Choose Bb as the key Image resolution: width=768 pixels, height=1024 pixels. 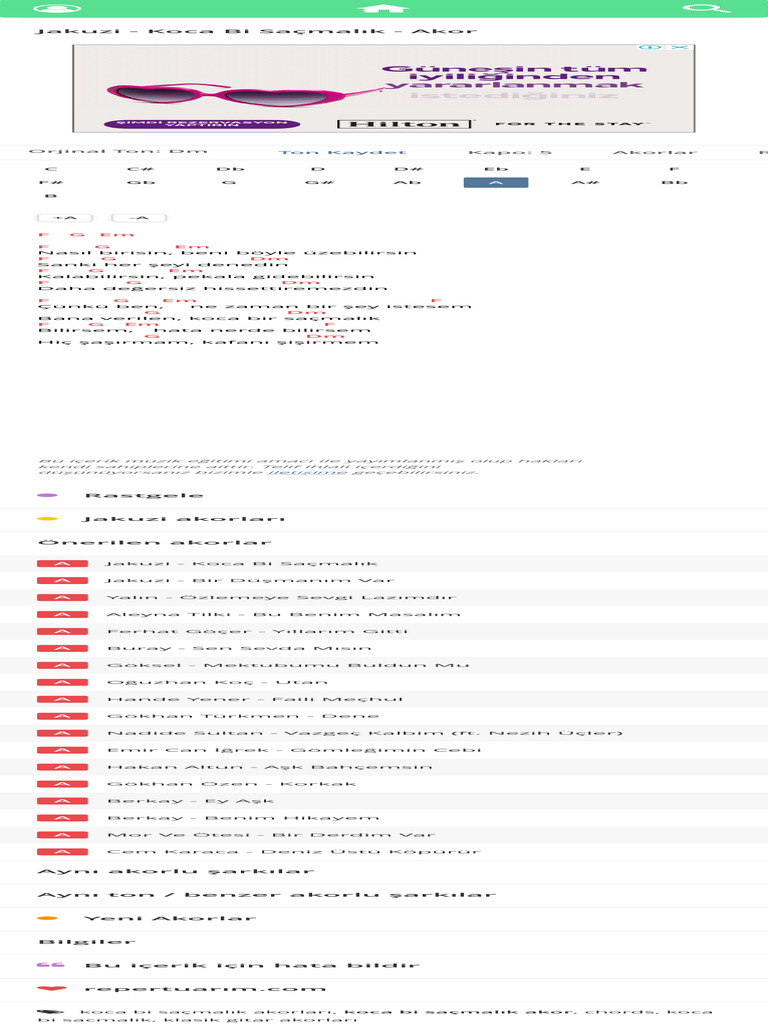(674, 182)
